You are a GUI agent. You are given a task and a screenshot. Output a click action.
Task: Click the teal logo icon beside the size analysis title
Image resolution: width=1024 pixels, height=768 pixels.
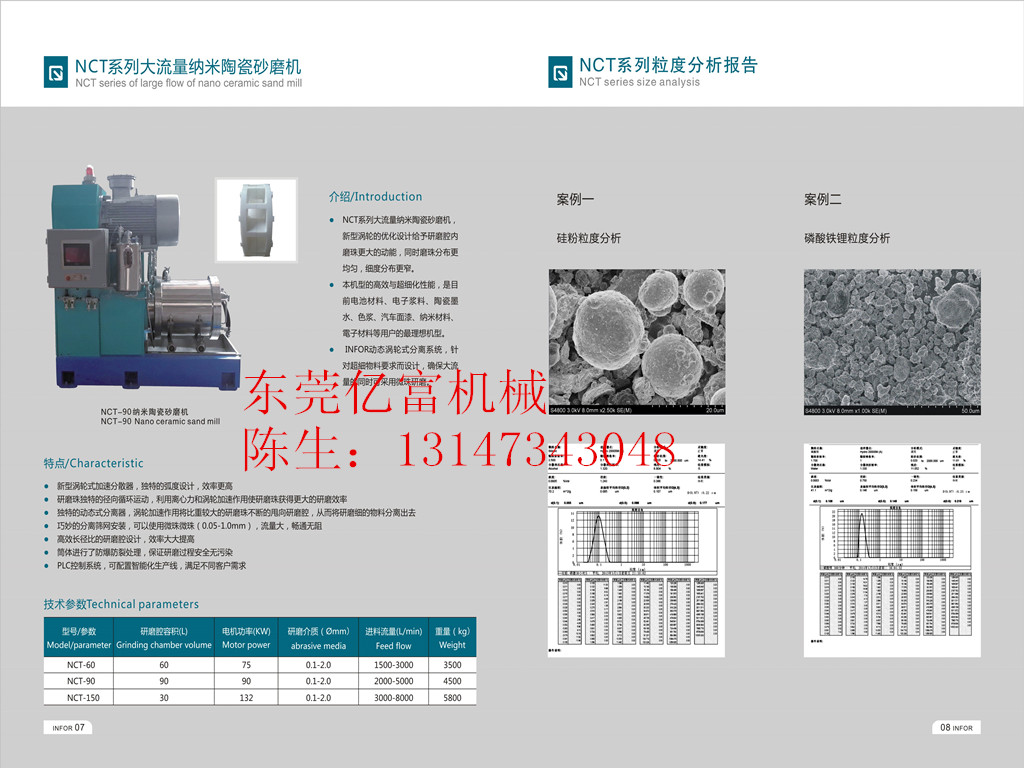560,72
